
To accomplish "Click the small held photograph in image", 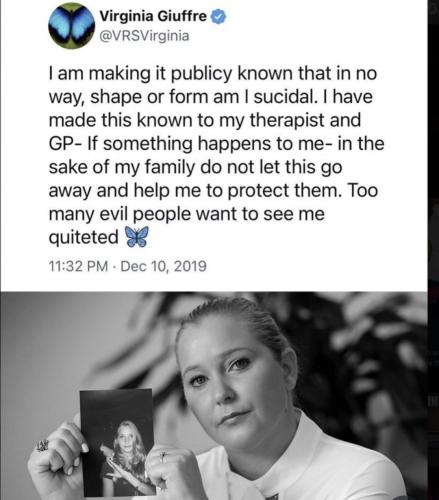I will point(117,443).
